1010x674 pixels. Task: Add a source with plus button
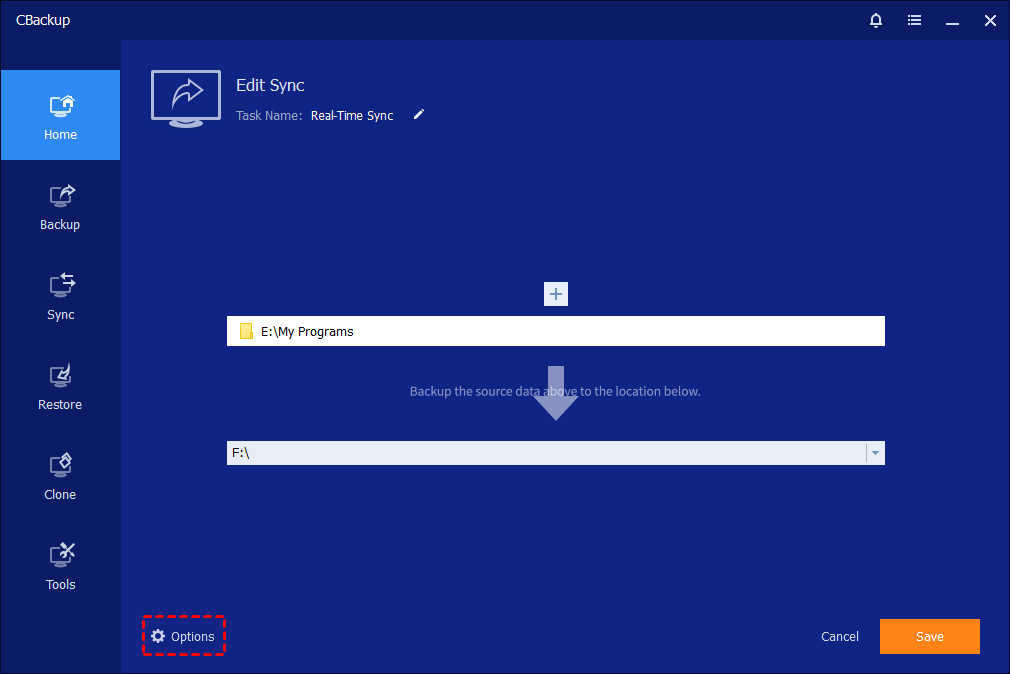(x=556, y=293)
